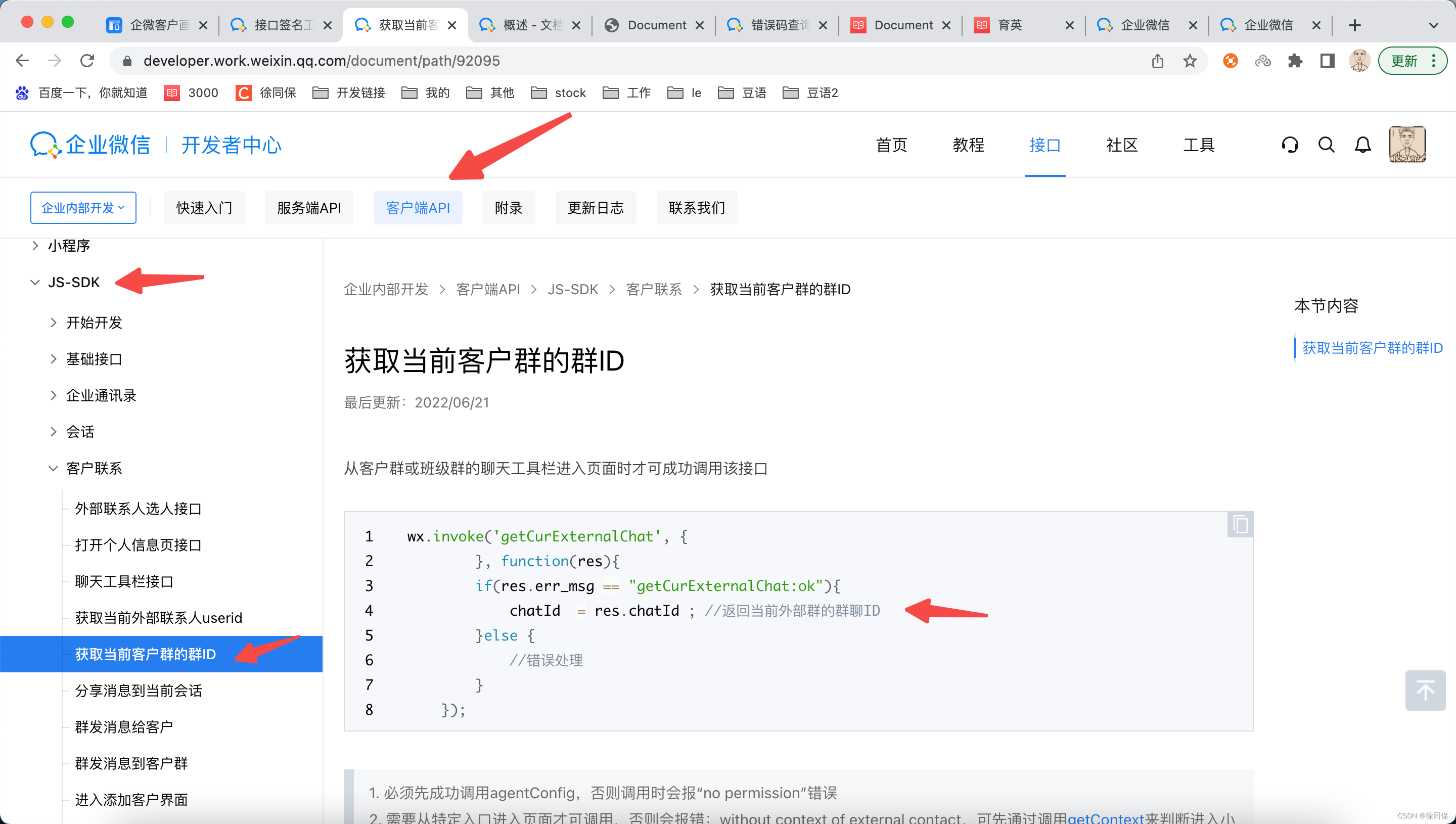Open the tab search chevron
Viewport: 1456px width, 824px height.
point(1433,25)
